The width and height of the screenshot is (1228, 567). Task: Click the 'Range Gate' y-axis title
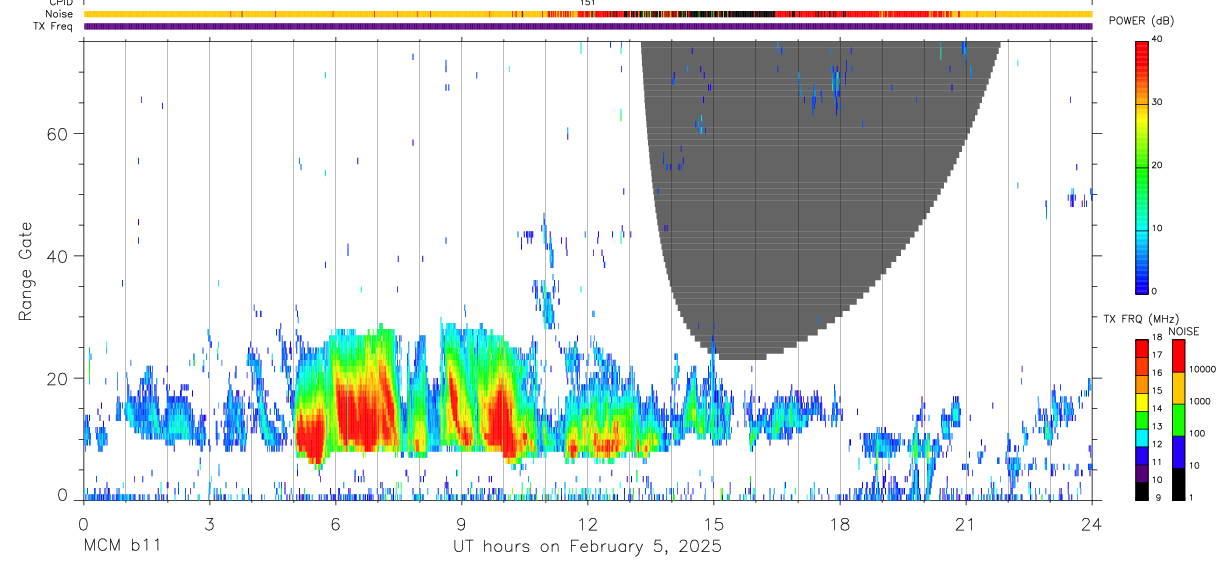25,271
